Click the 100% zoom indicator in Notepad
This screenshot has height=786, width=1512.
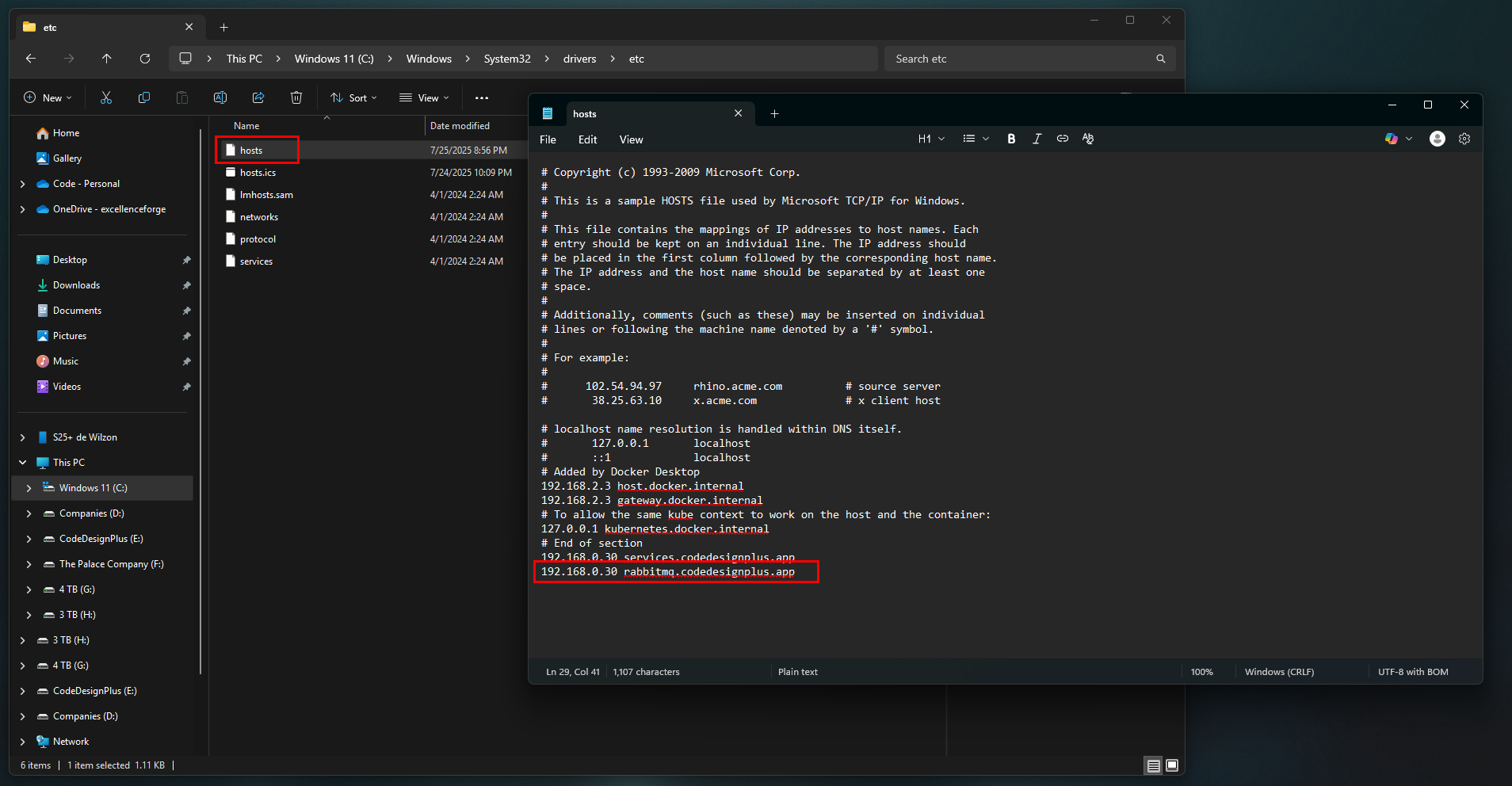(1201, 672)
